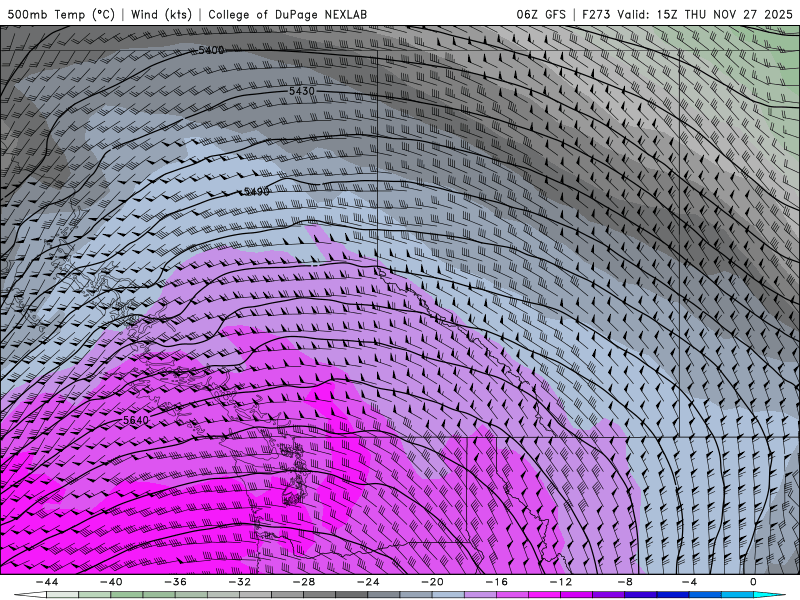This screenshot has height=600, width=800.
Task: Select the -16 colorbar tick label
Action: (497, 582)
